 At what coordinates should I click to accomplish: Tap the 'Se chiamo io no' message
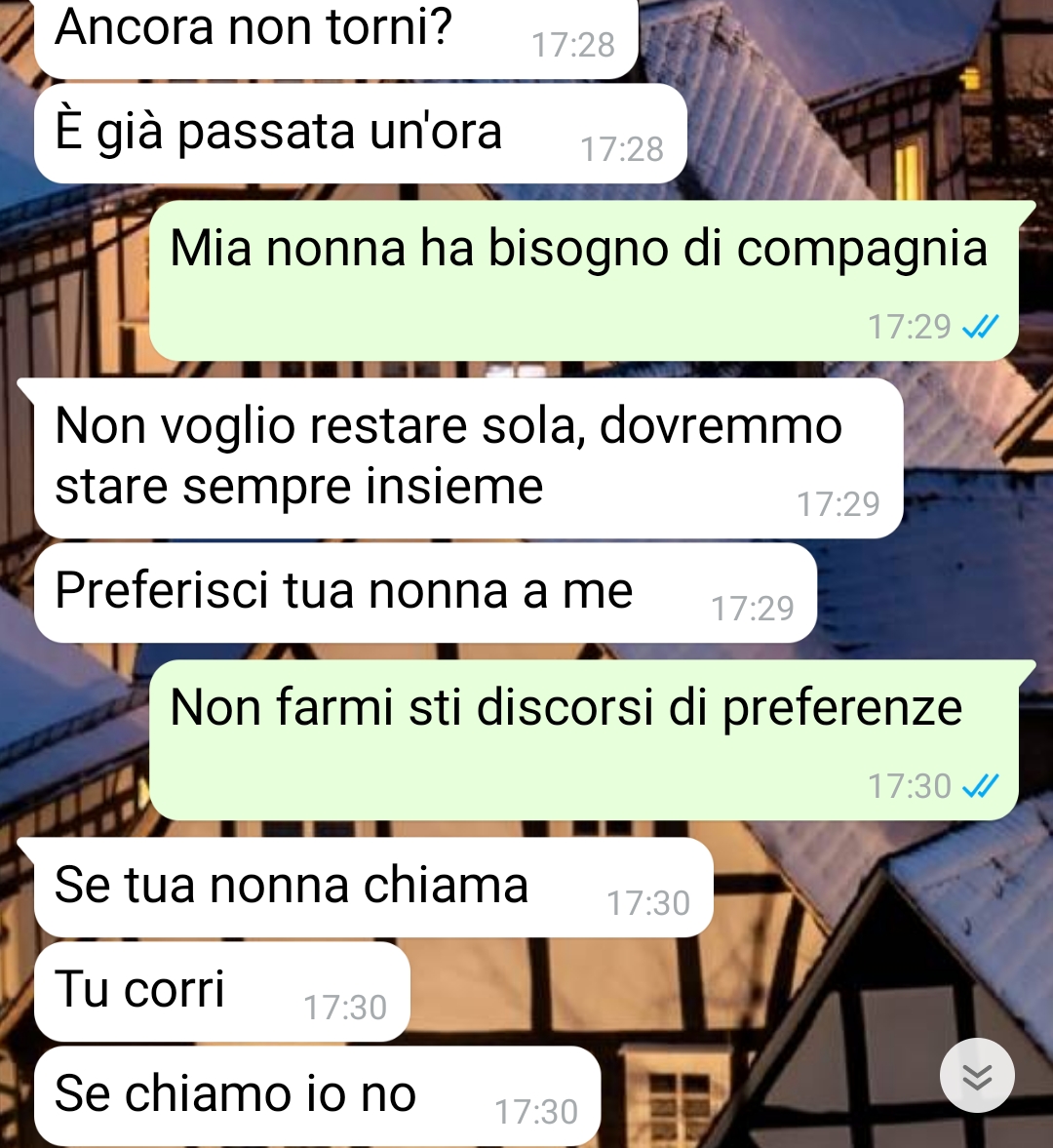pyautogui.click(x=317, y=1096)
